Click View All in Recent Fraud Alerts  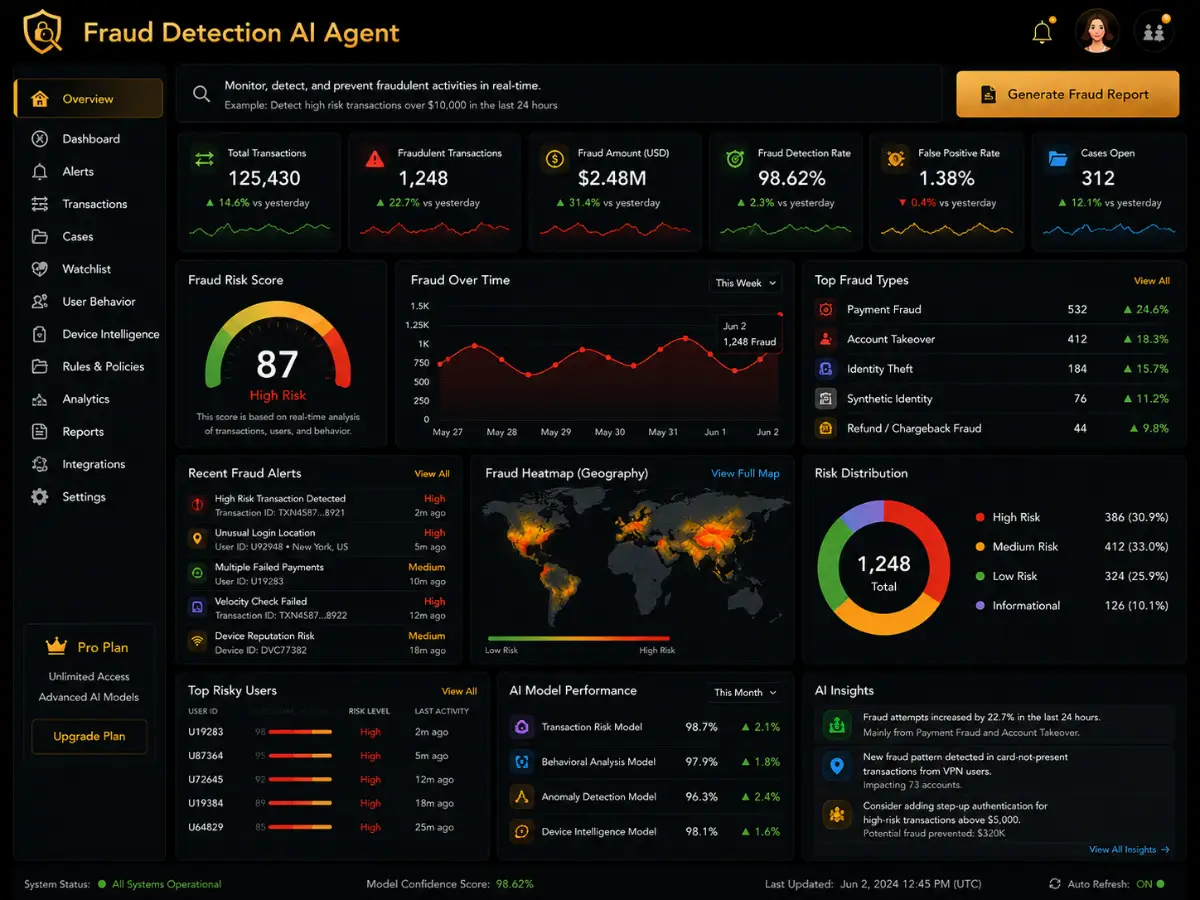432,474
